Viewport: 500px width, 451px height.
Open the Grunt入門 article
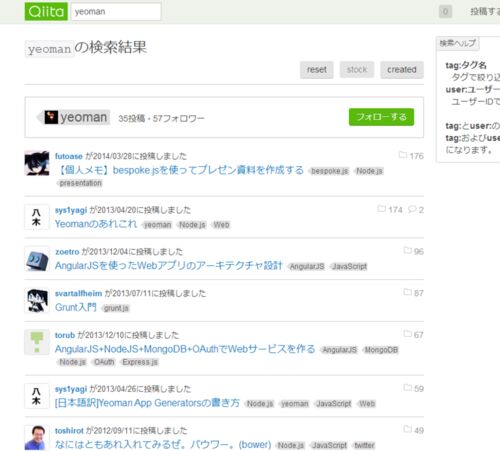[76, 307]
